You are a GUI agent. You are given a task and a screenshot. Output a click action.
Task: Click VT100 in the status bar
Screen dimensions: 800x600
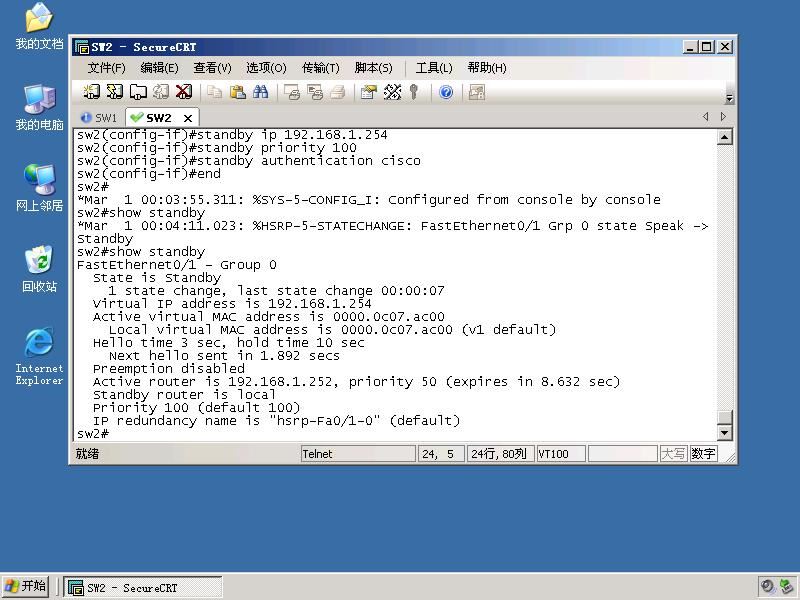click(560, 454)
